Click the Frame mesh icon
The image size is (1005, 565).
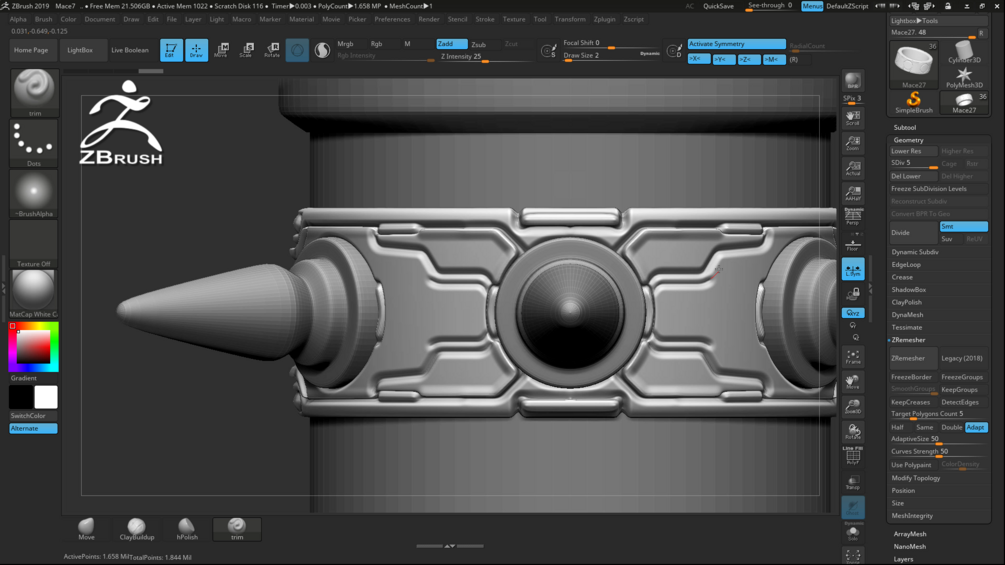pyautogui.click(x=852, y=357)
